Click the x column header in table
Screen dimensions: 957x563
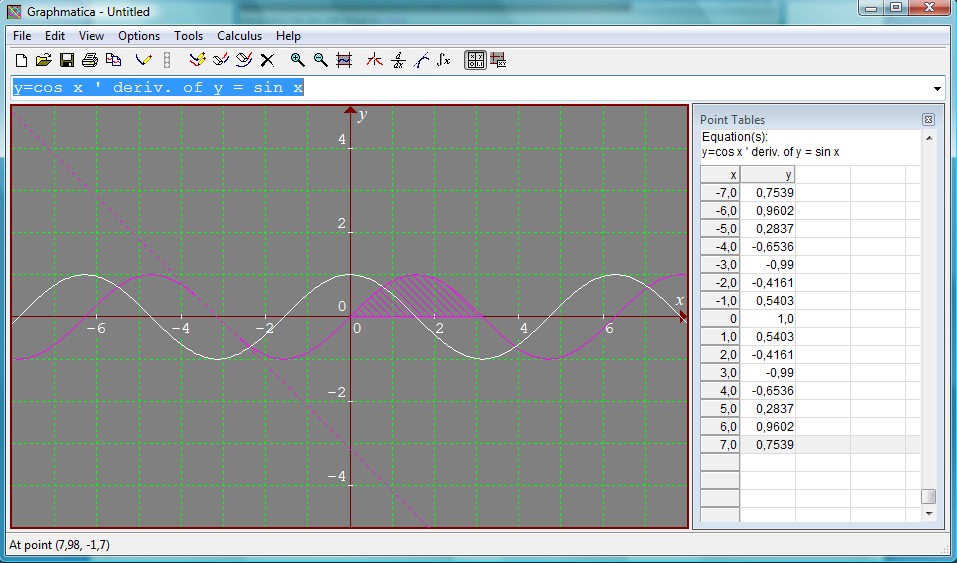pyautogui.click(x=720, y=175)
